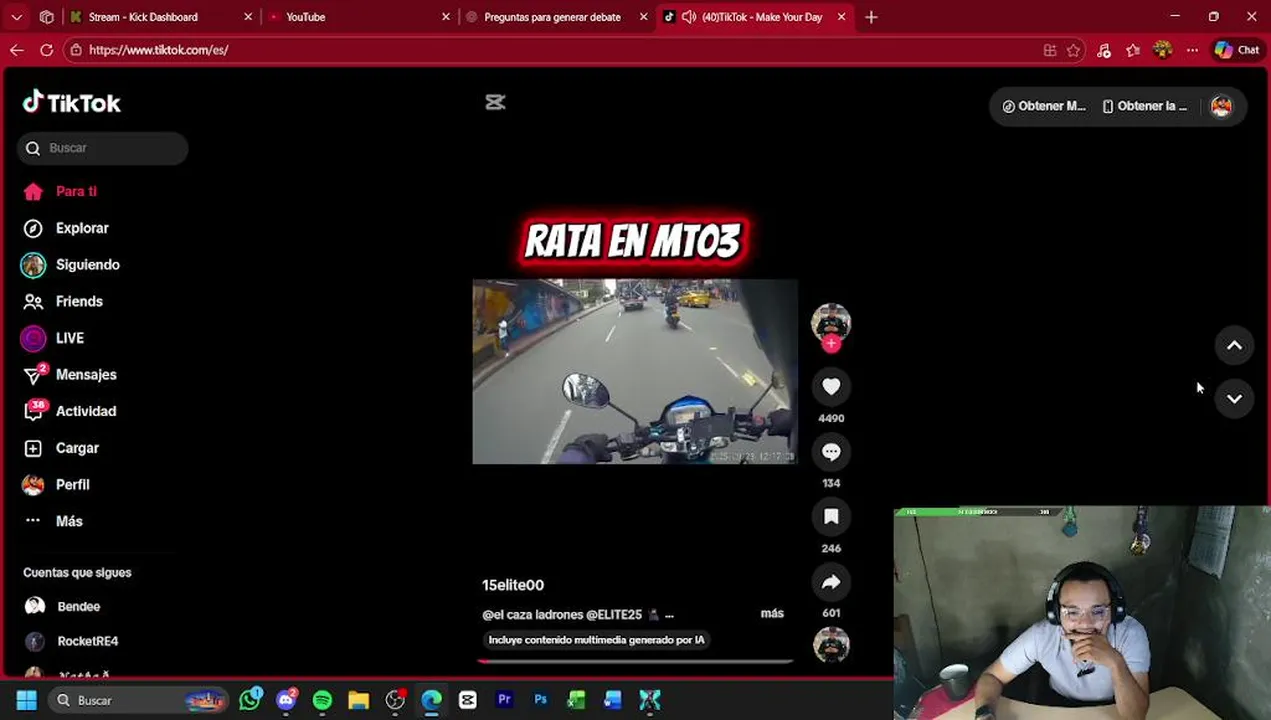Click the taskbar Buscar search box
The height and width of the screenshot is (720, 1271).
138,700
